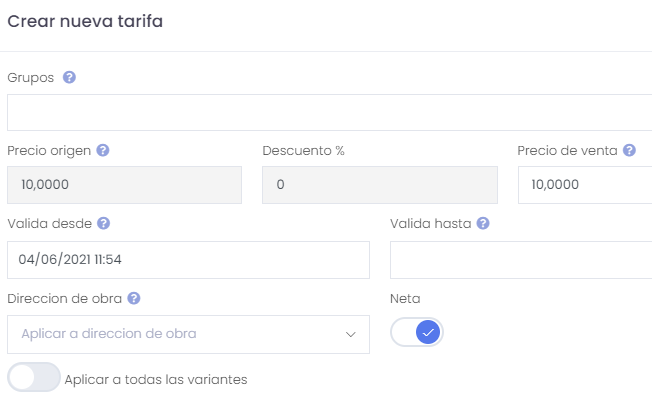Click the empty Valida hasta date field
This screenshot has height=400, width=652.
coord(521,260)
